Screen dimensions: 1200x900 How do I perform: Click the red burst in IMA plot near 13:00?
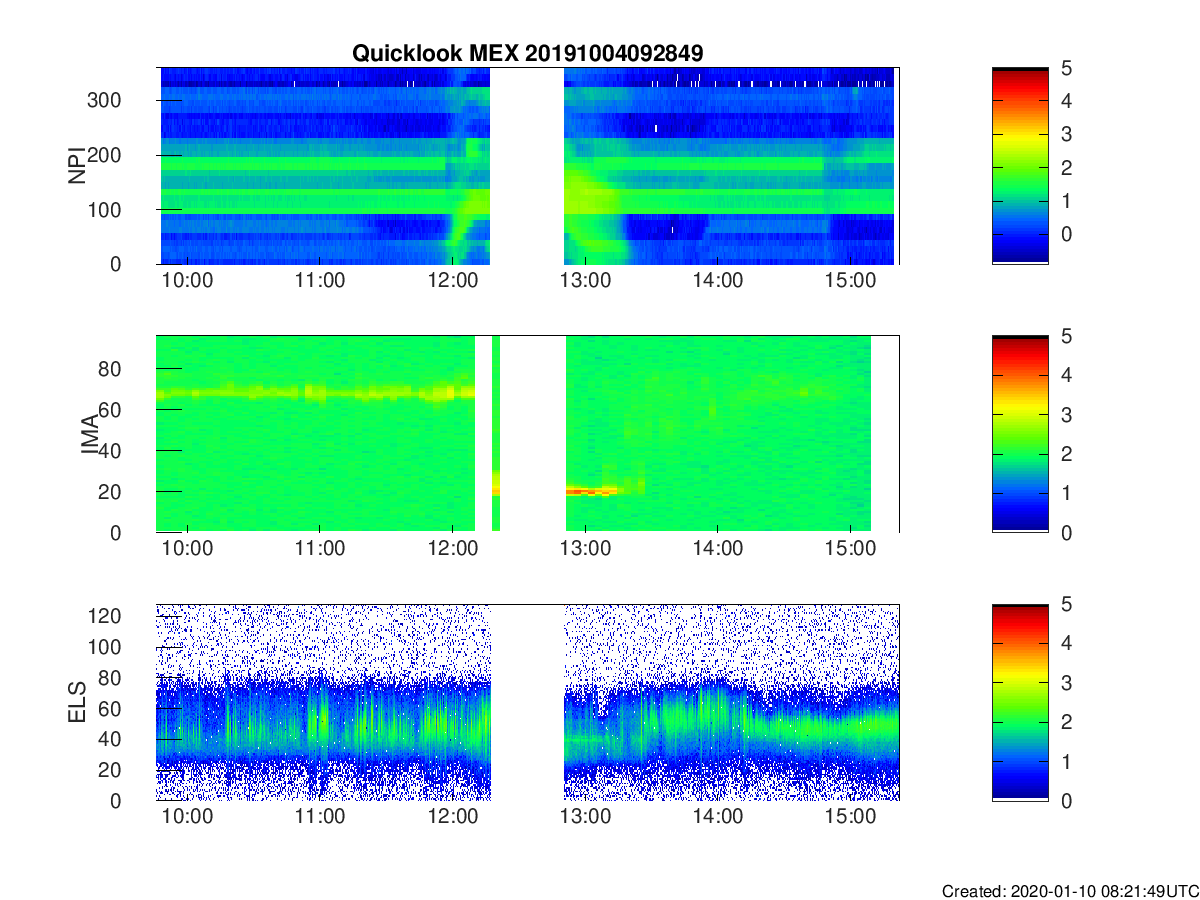point(592,491)
